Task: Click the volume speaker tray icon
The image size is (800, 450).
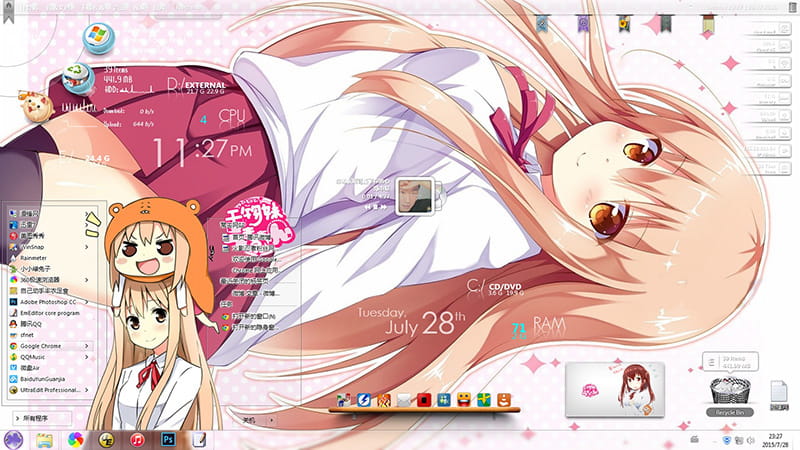Action: (x=751, y=440)
